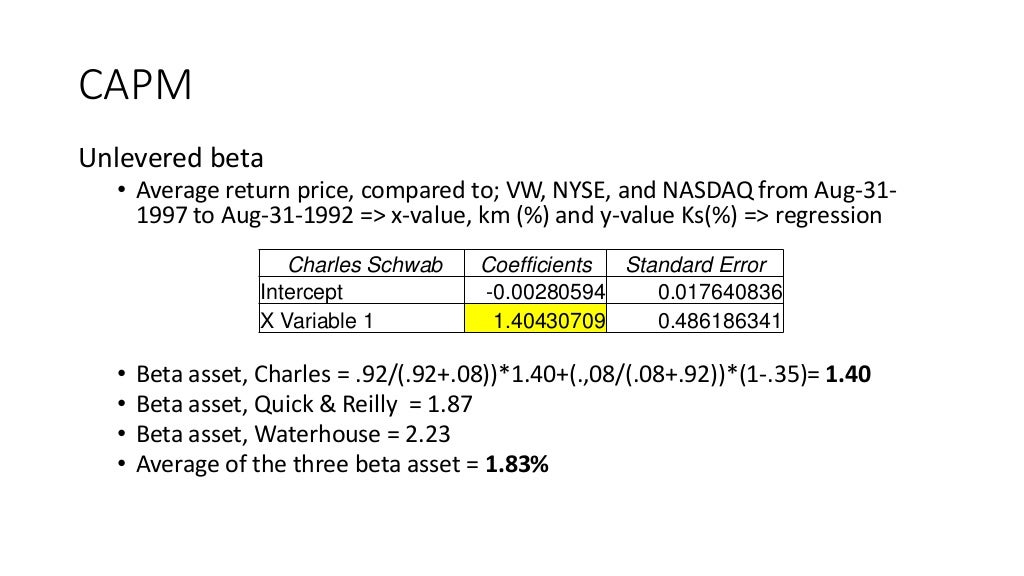Click the CAPM slide title
This screenshot has height=576, width=1024.
(x=135, y=85)
